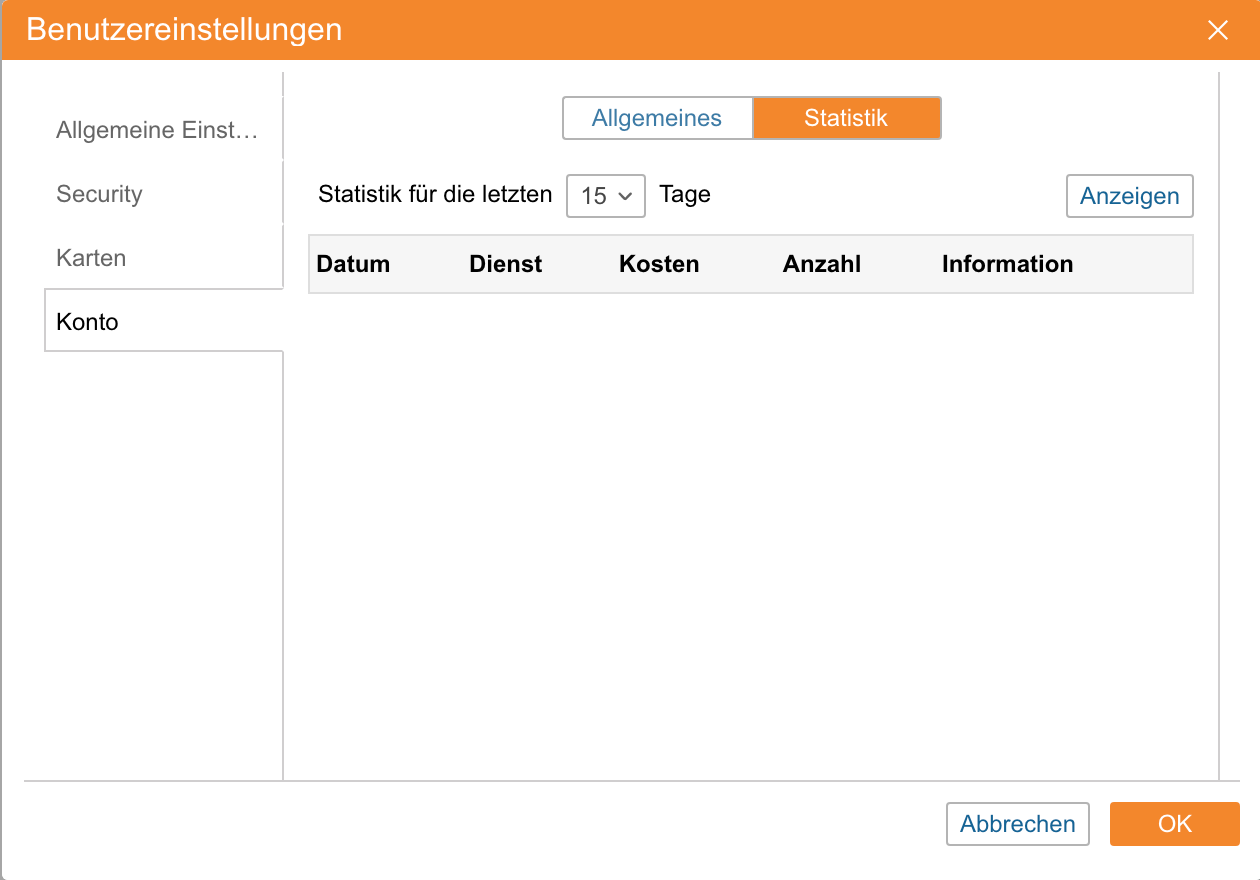Click the Anzeigen button
Viewport: 1260px width, 880px height.
point(1129,196)
